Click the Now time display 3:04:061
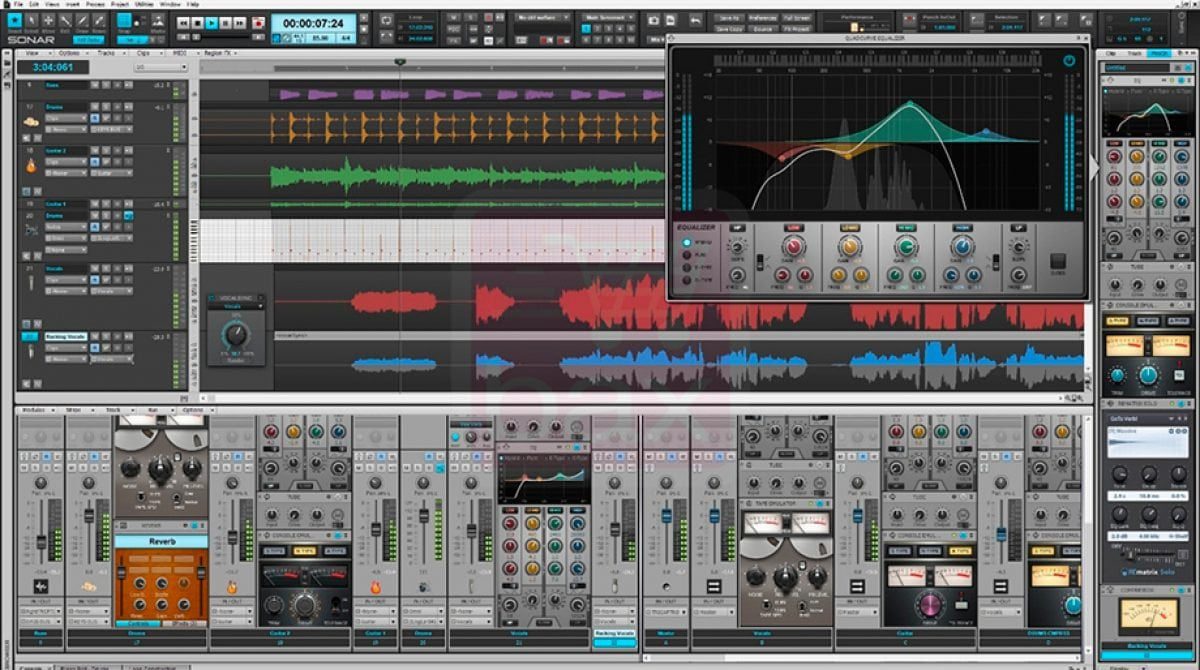This screenshot has width=1200, height=670. point(53,67)
